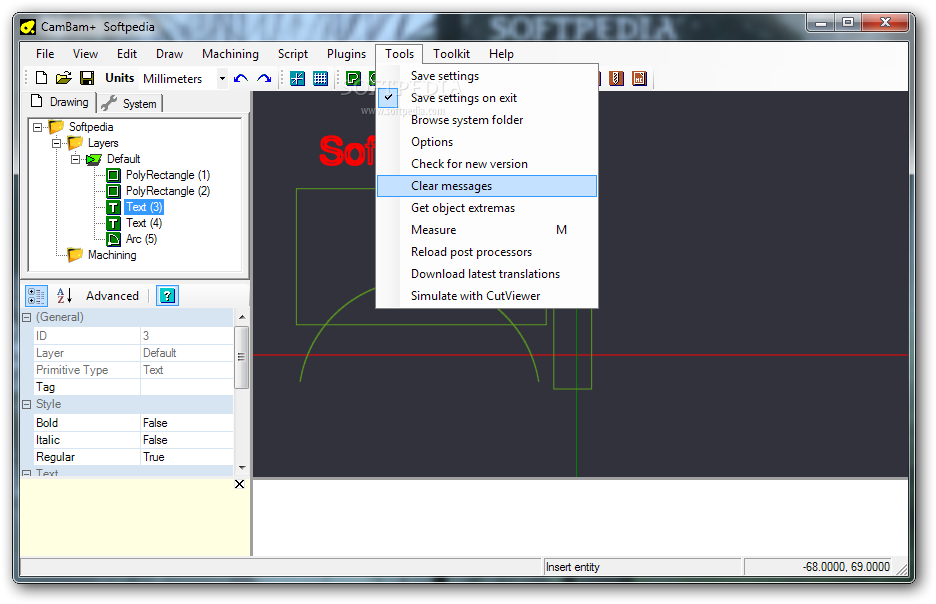
Task: Collapse the Layers tree node
Action: [57, 143]
